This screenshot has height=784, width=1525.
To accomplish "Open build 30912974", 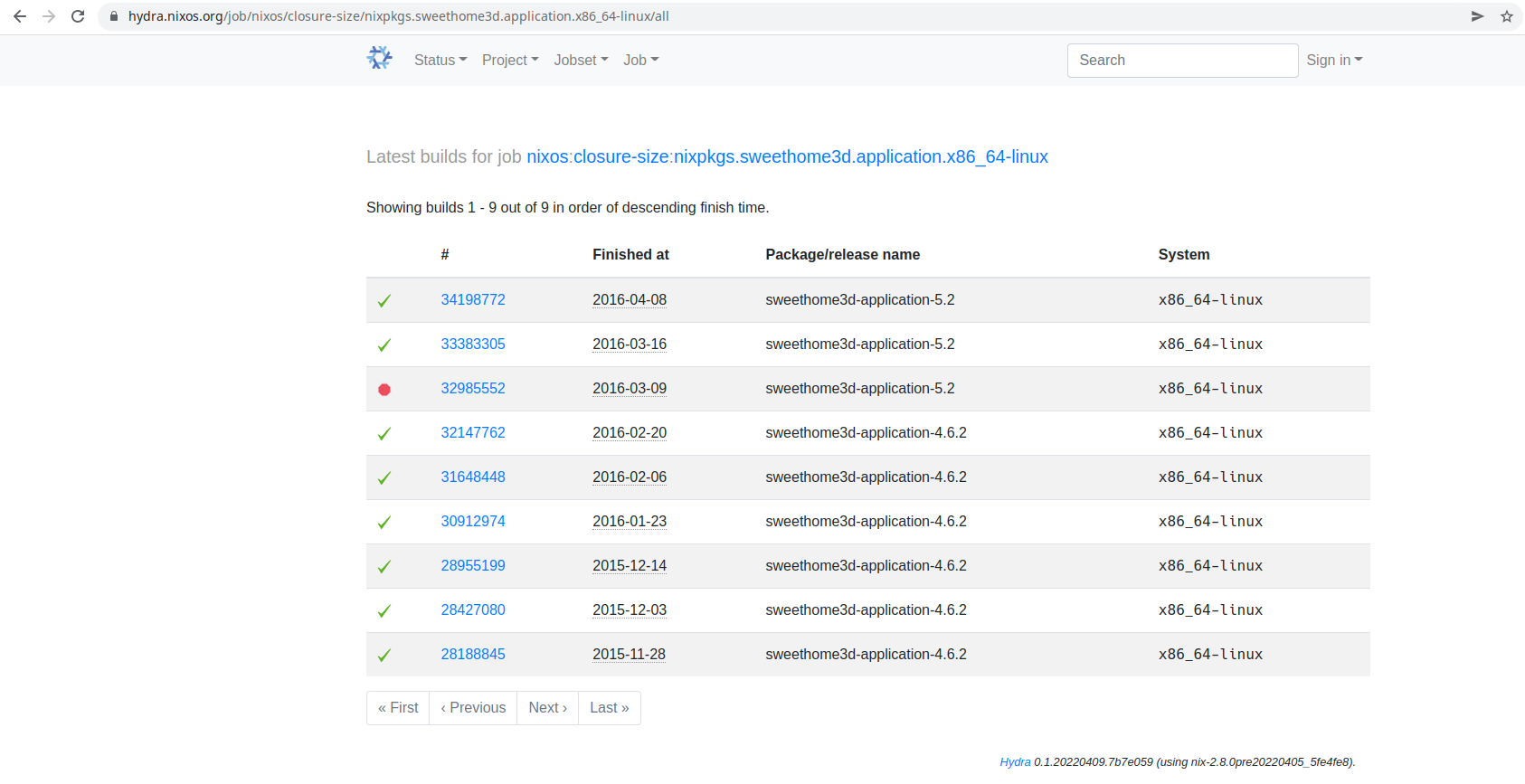I will point(473,521).
